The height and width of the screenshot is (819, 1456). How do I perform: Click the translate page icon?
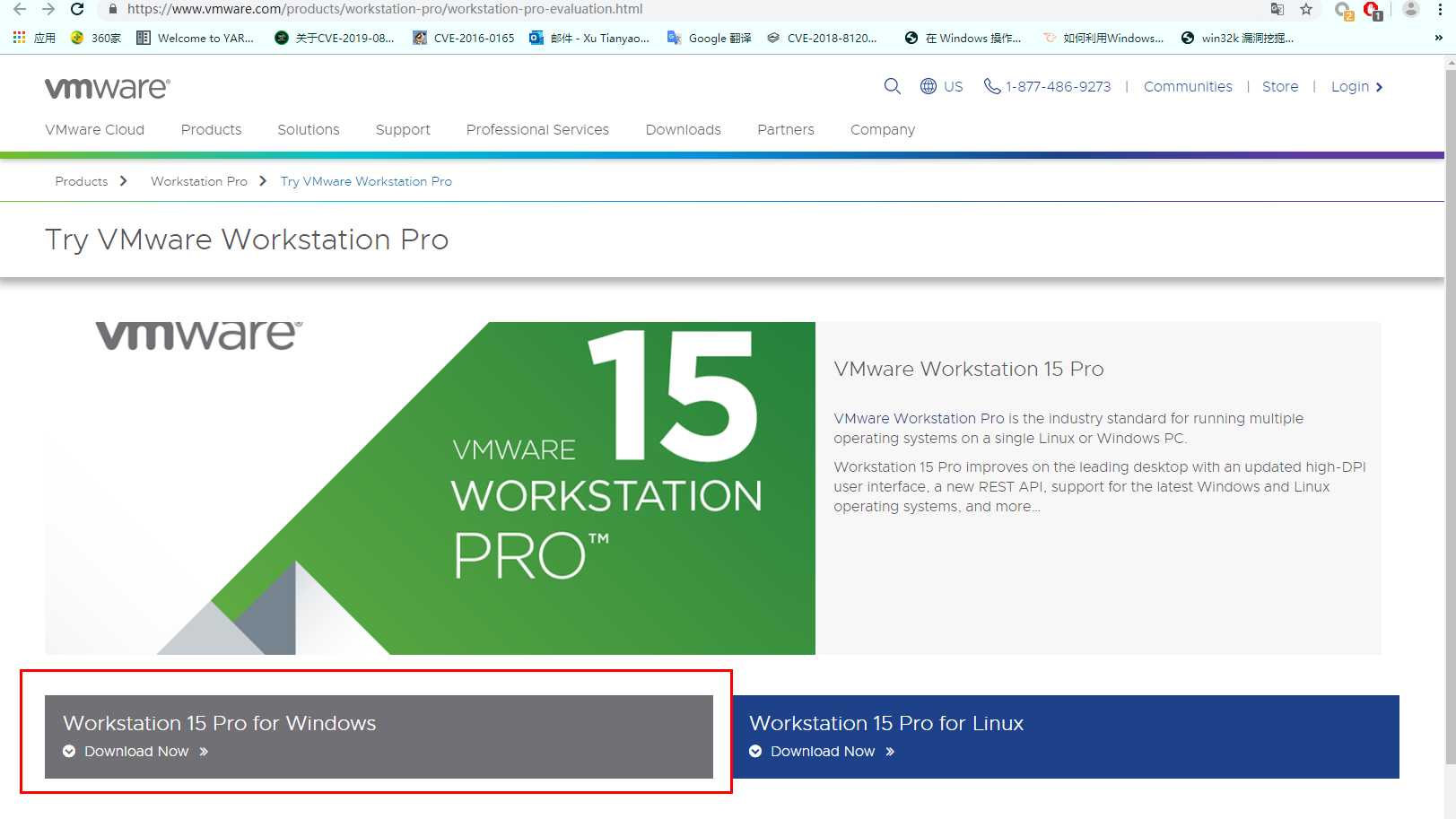pos(1277,9)
